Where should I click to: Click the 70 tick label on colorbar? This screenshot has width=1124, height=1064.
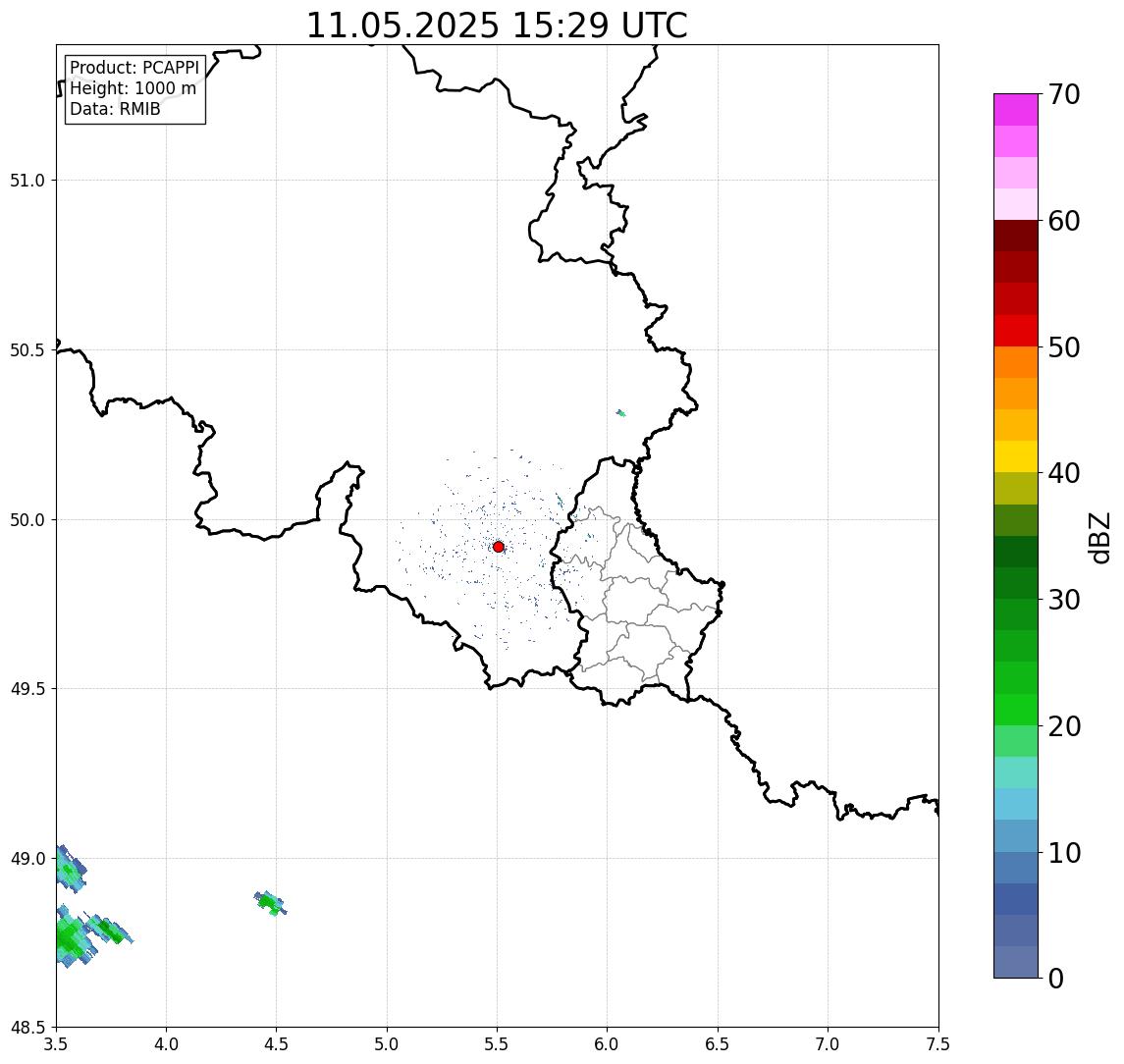click(1063, 94)
